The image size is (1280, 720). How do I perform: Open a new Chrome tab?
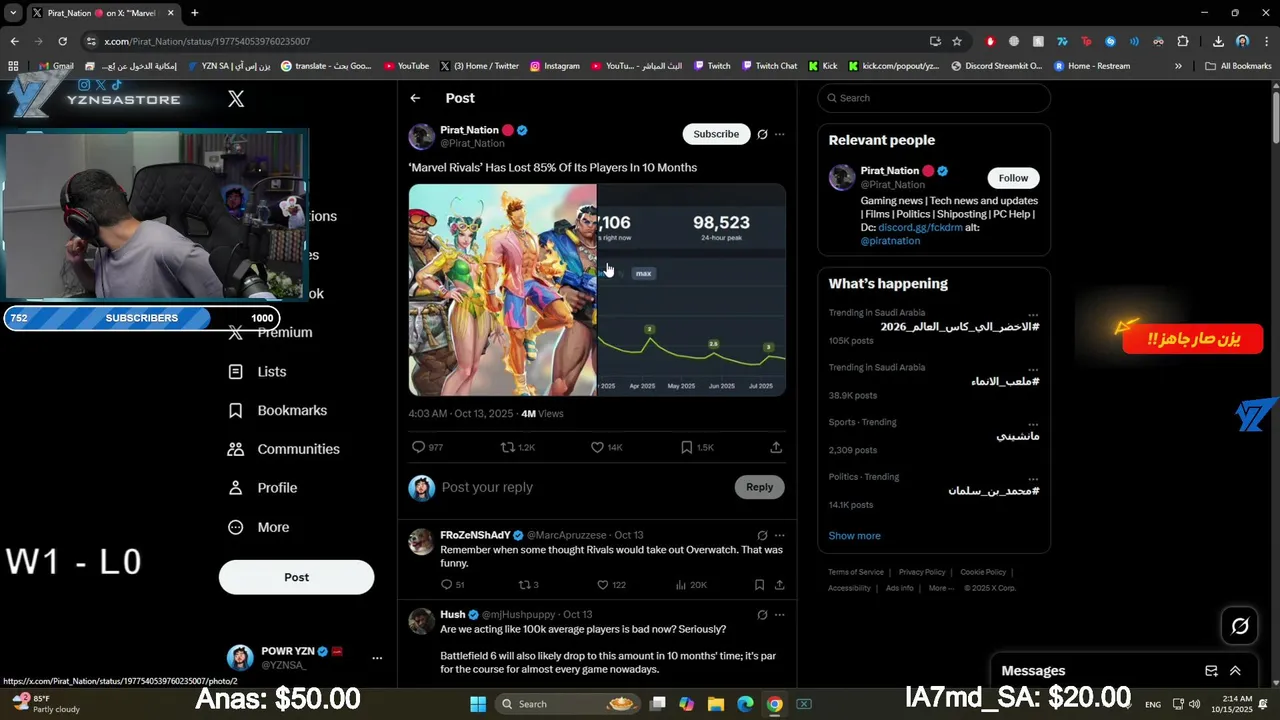[x=194, y=13]
